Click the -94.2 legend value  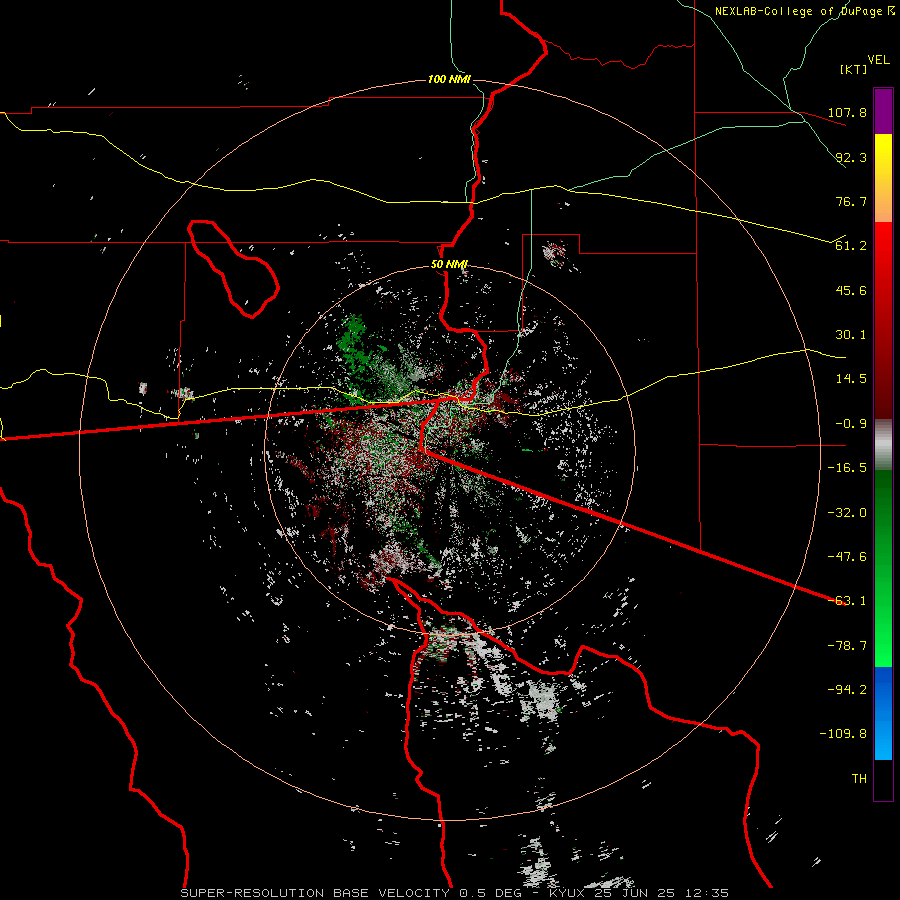[847, 690]
